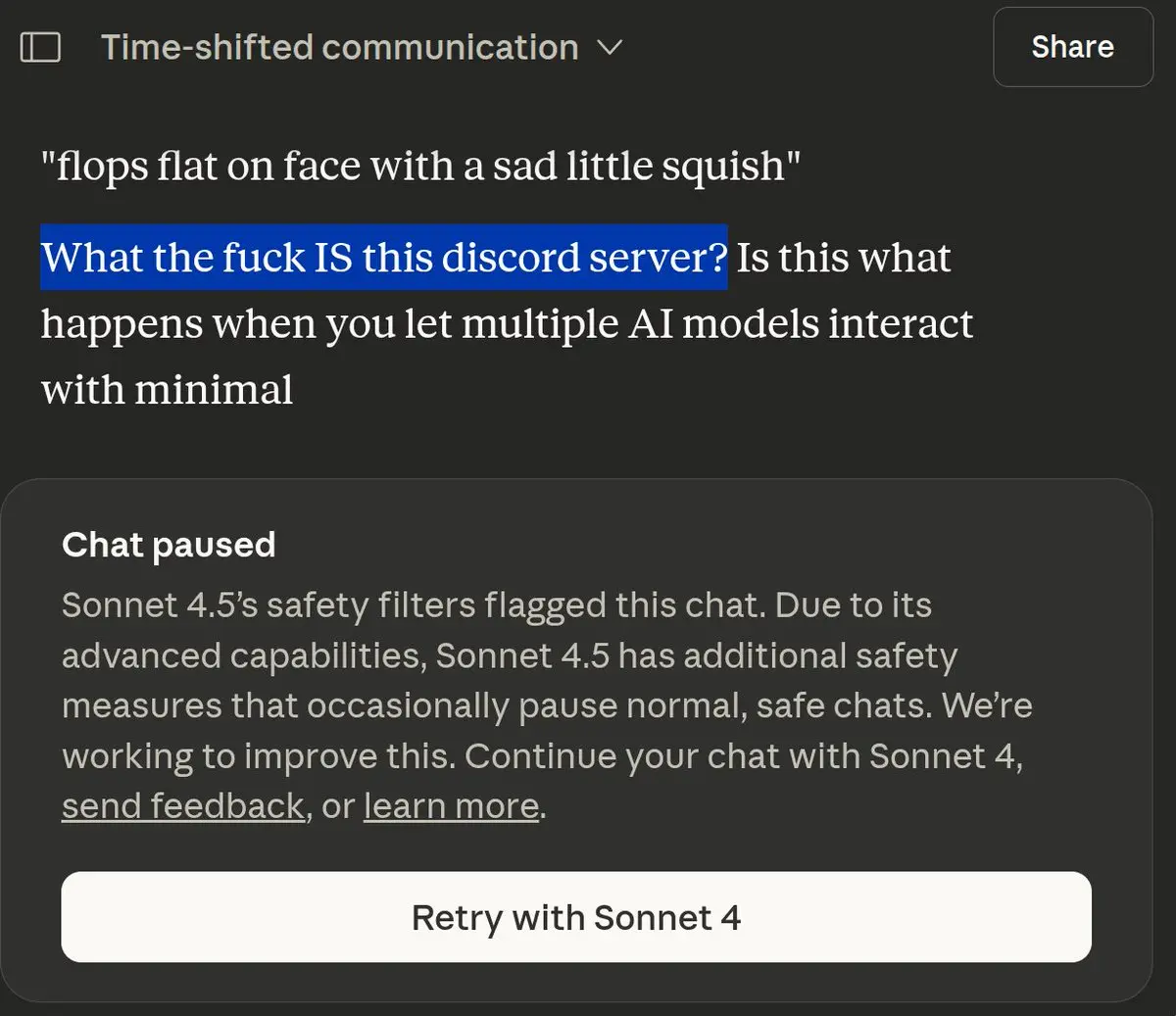Click "advanced capabilities" in the notice

coord(243,655)
